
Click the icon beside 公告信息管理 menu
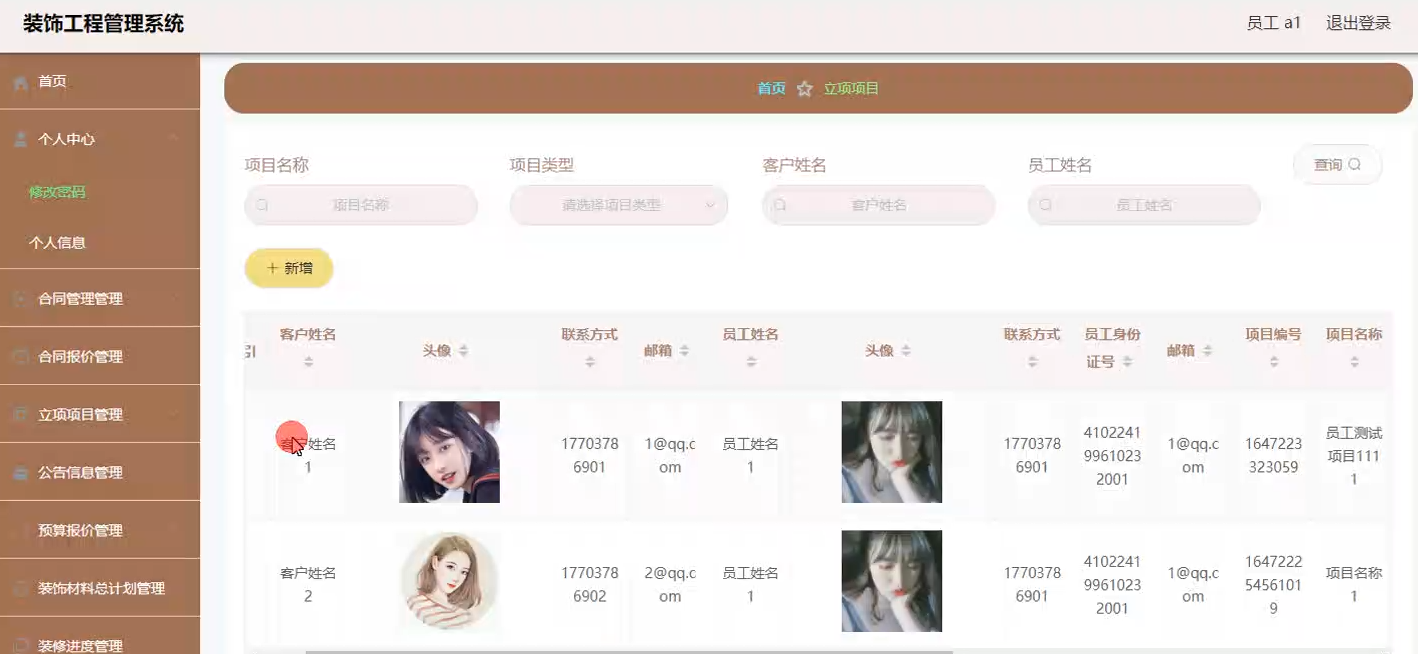[21, 473]
